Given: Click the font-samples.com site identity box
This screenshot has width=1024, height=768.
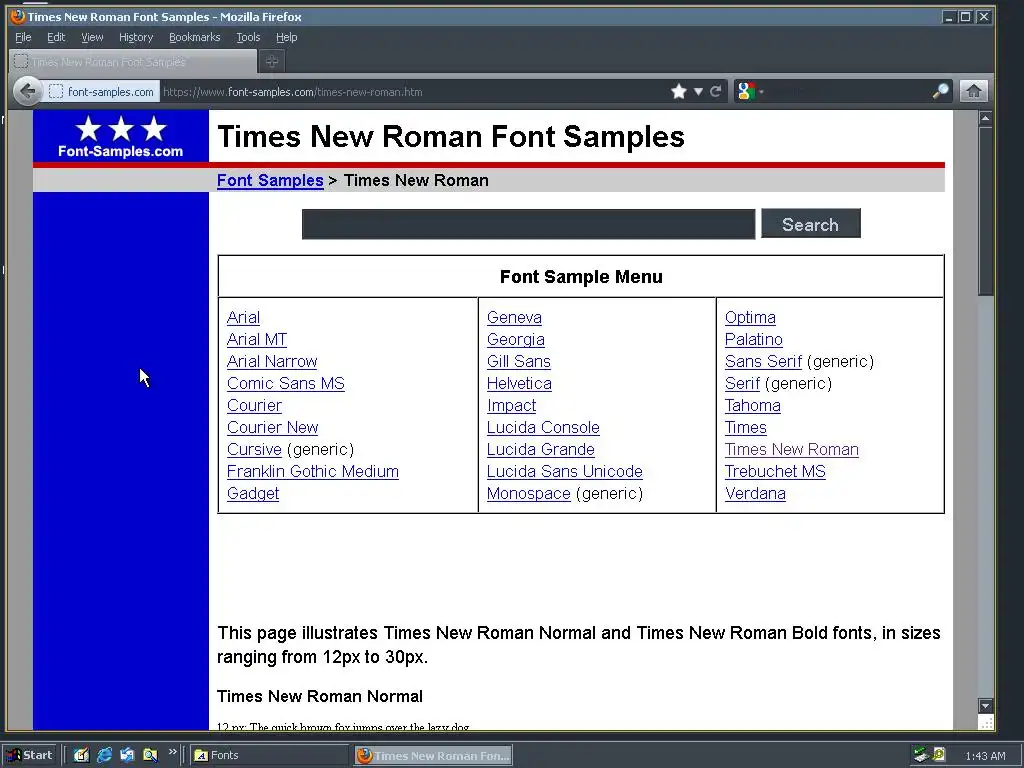Looking at the screenshot, I should (103, 92).
